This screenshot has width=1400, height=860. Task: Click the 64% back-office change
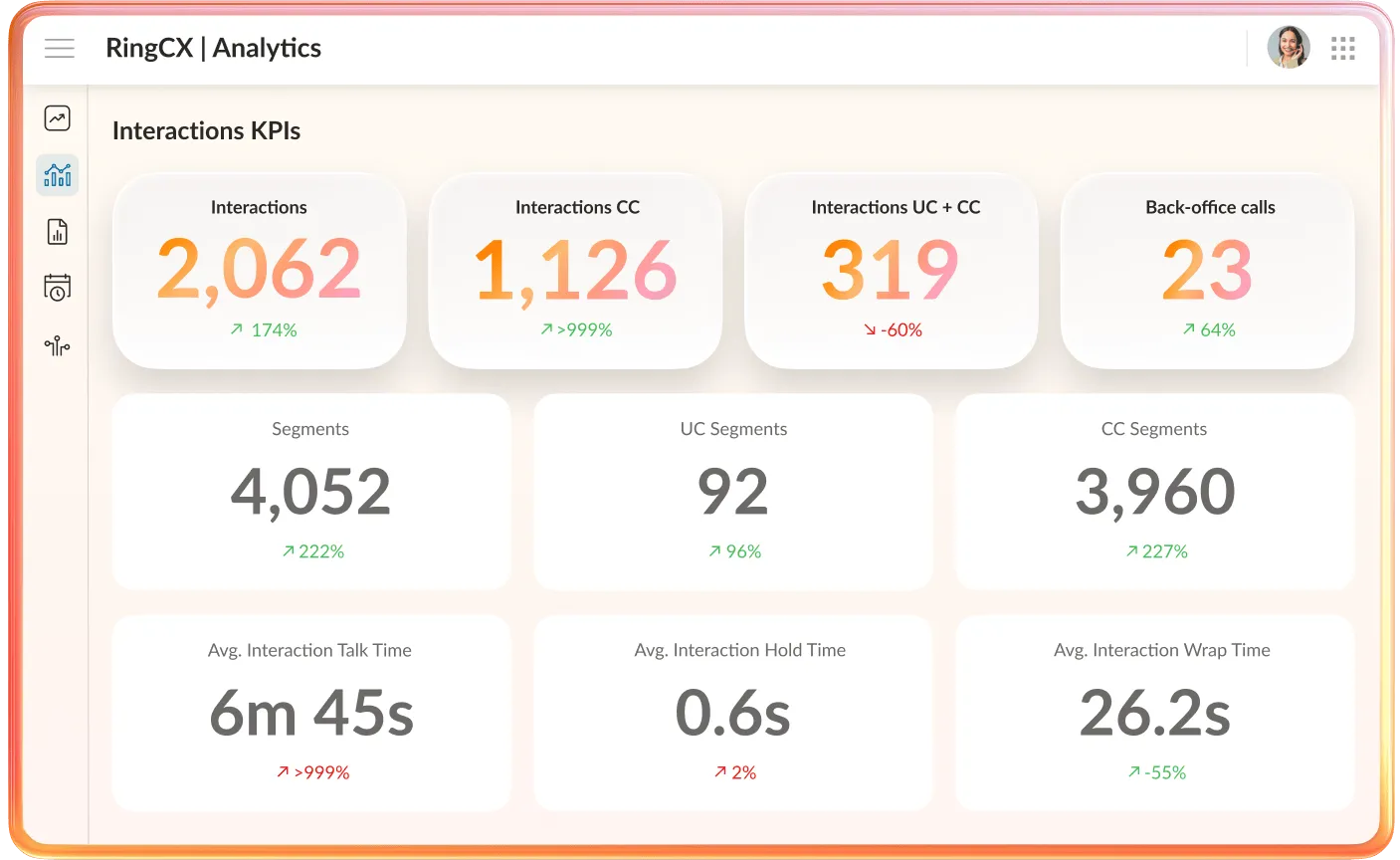point(1209,329)
